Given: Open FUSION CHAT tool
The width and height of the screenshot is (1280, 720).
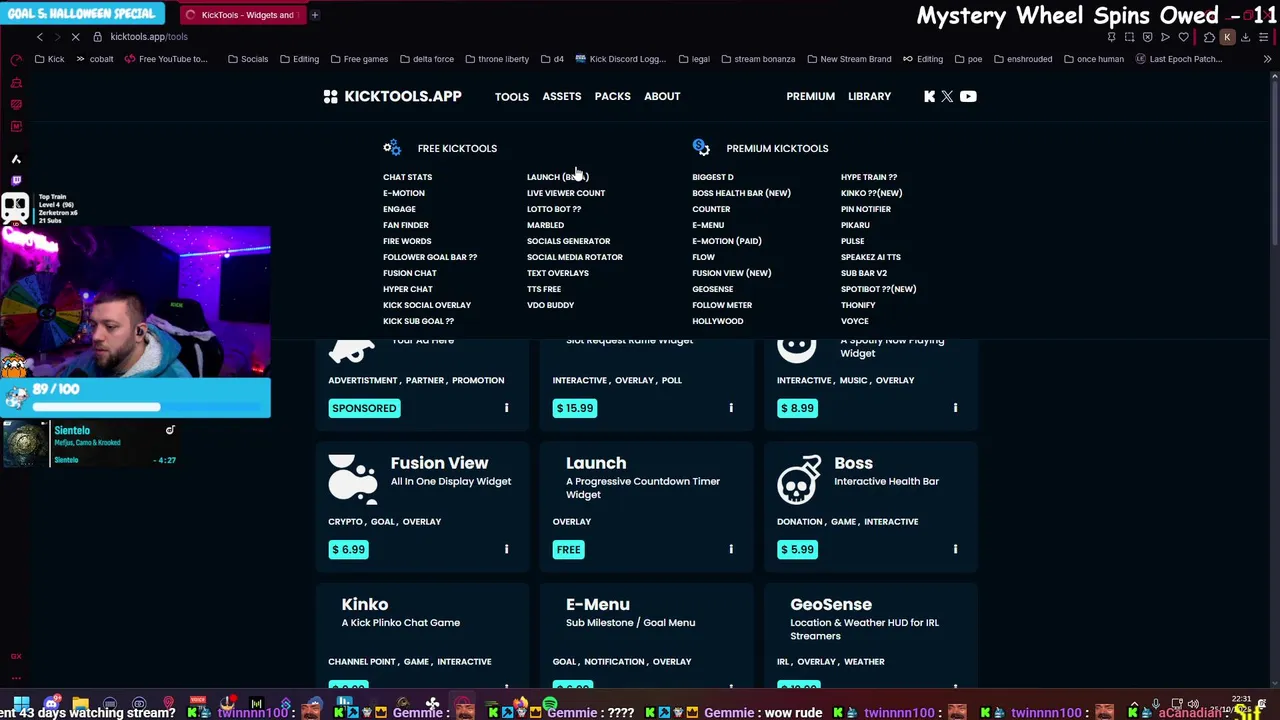Looking at the screenshot, I should coord(409,273).
